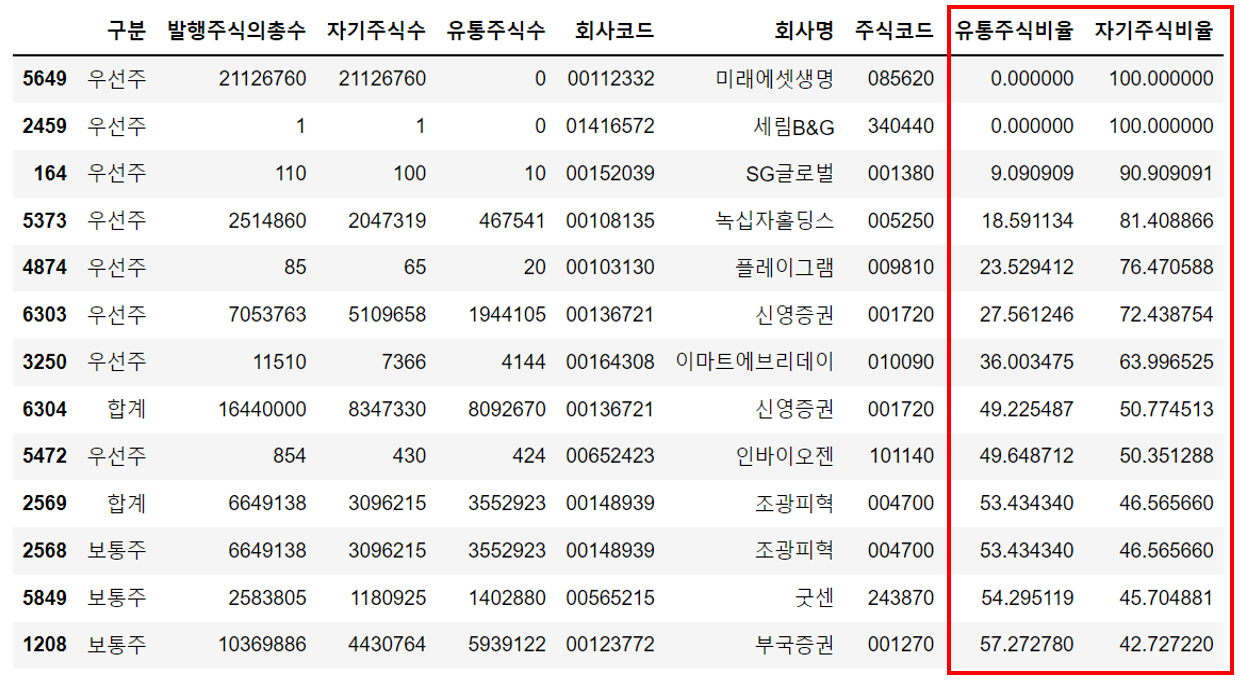1239x682 pixels.
Task: Click company code 00565215
Action: (x=610, y=597)
